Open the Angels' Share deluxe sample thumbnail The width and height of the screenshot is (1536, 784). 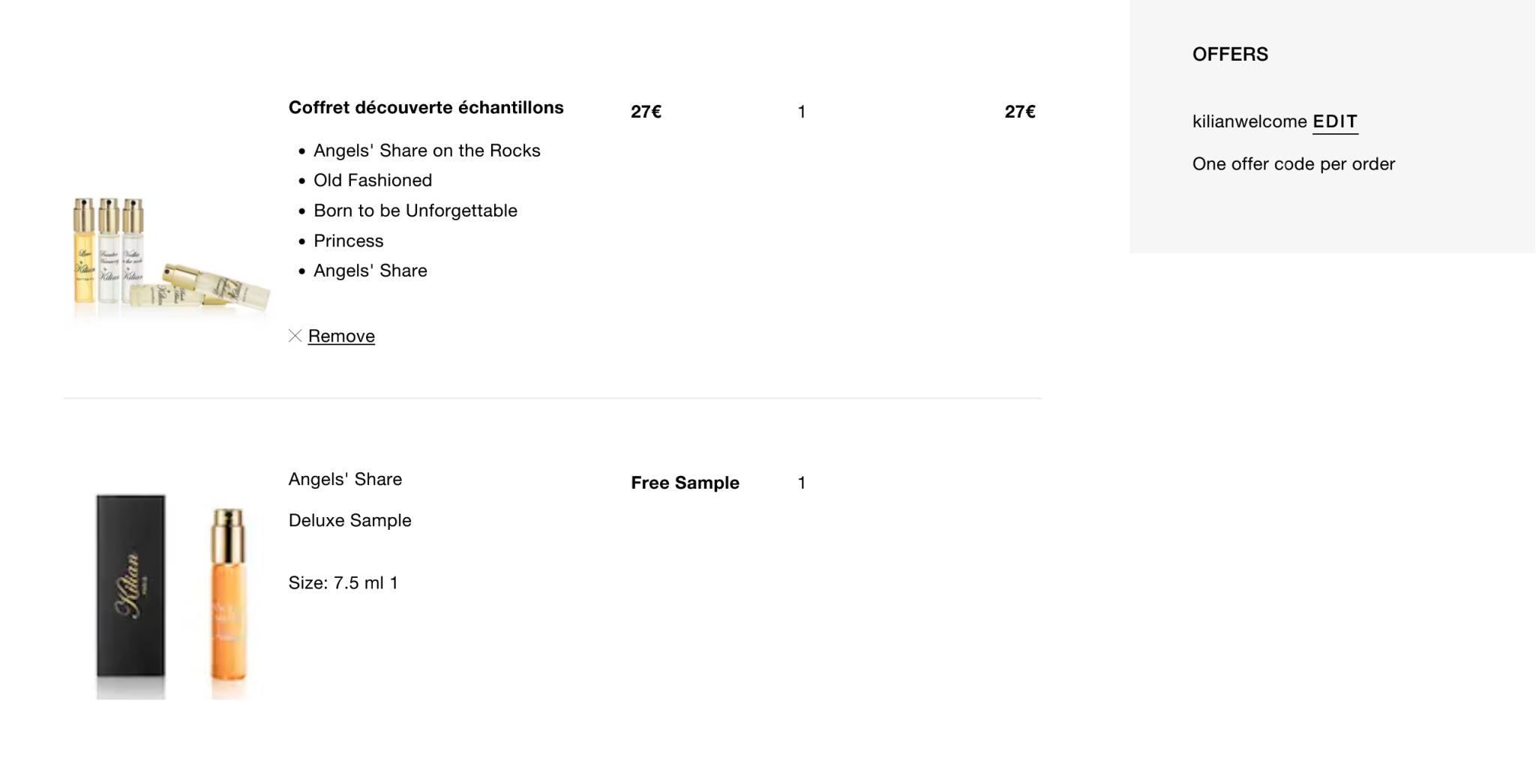point(171,596)
